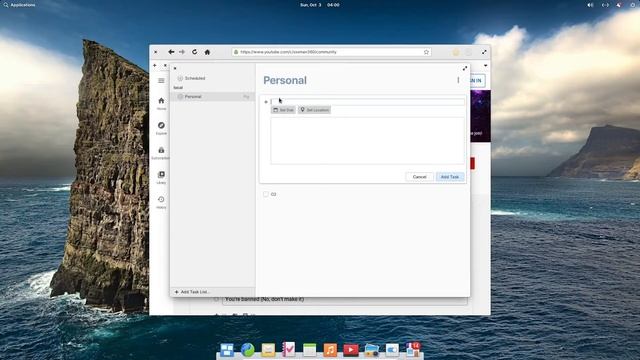Maximize the browser window with expand icon

[x=484, y=52]
